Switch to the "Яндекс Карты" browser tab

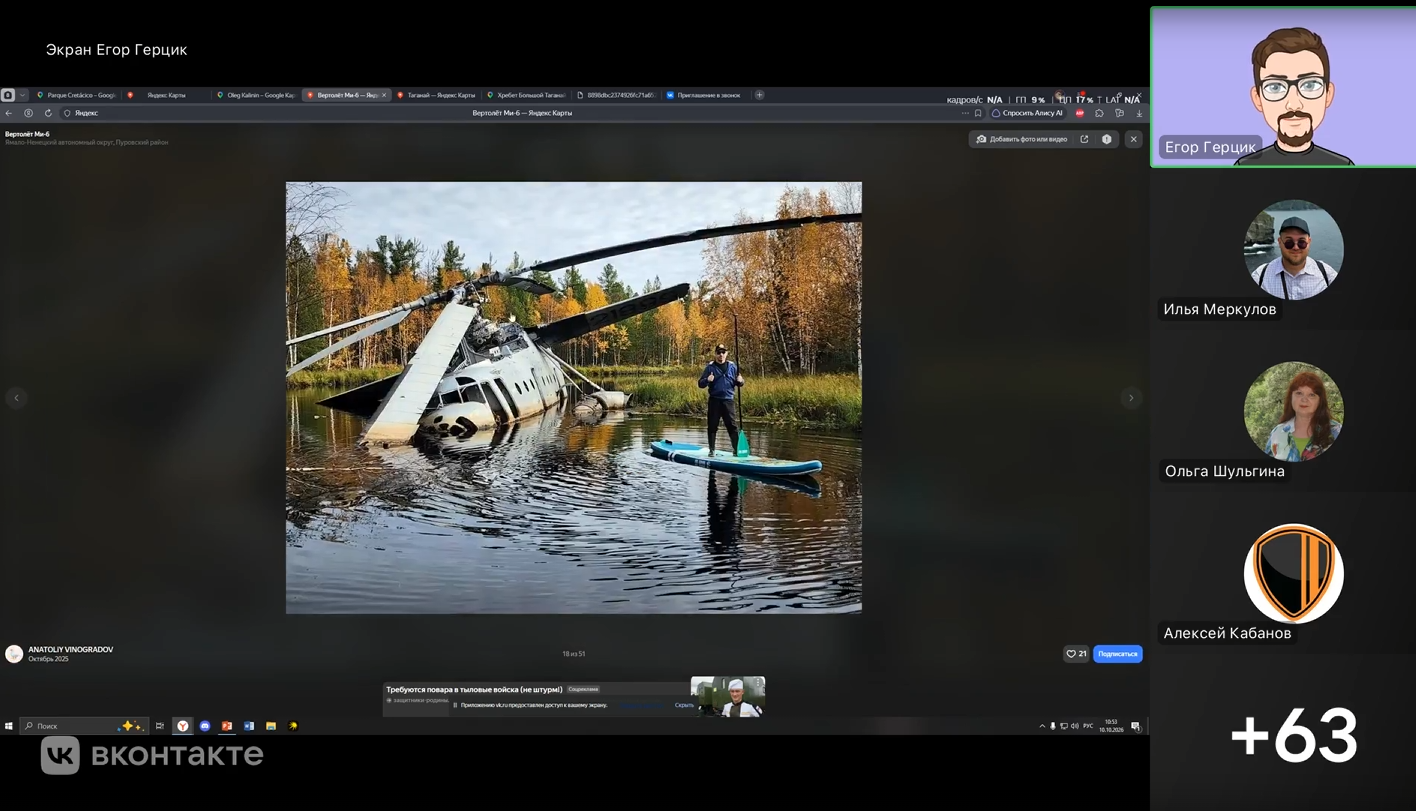[167, 95]
